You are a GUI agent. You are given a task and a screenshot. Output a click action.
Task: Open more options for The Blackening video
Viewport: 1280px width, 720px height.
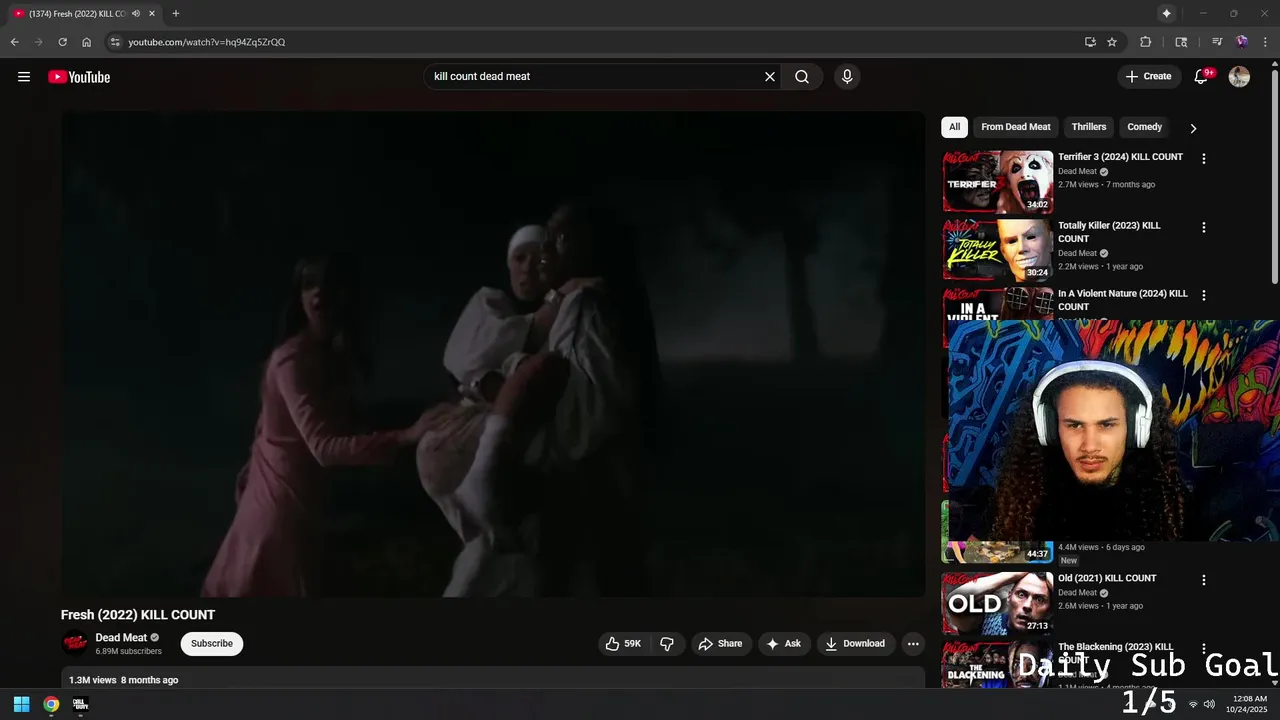[x=1204, y=648]
